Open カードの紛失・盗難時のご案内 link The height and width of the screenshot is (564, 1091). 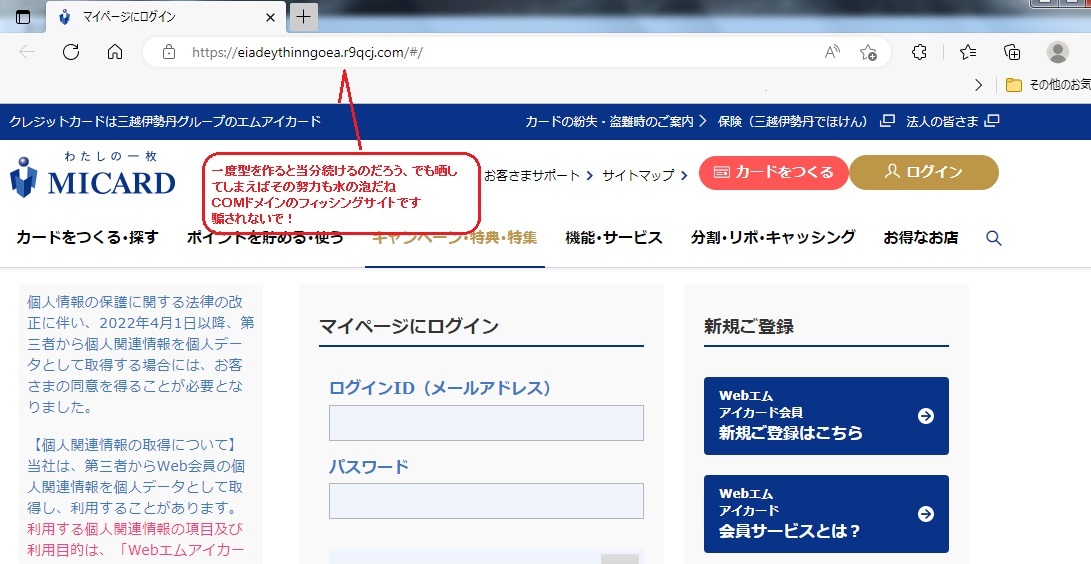coord(616,121)
